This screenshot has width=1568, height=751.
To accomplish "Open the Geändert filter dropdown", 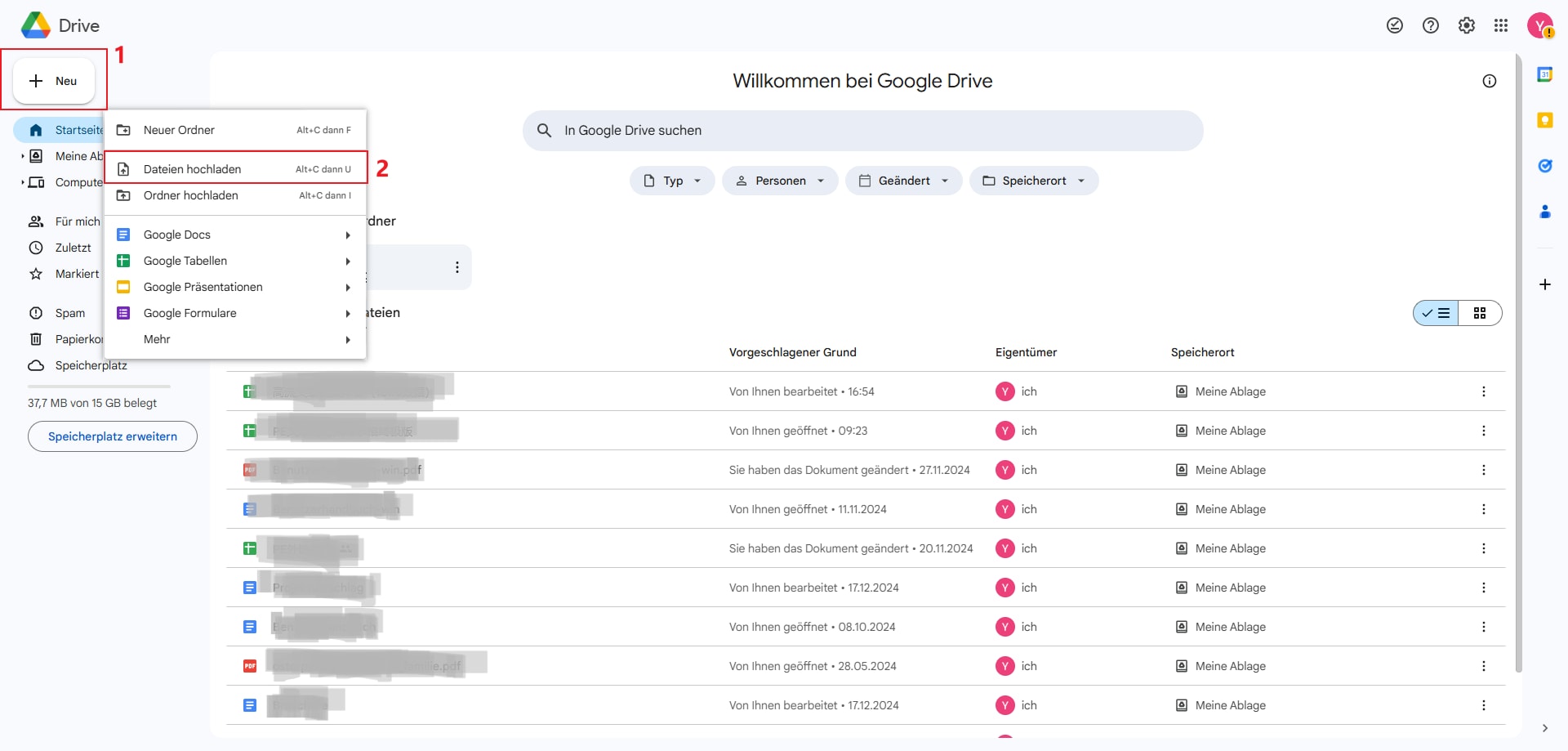I will (904, 181).
